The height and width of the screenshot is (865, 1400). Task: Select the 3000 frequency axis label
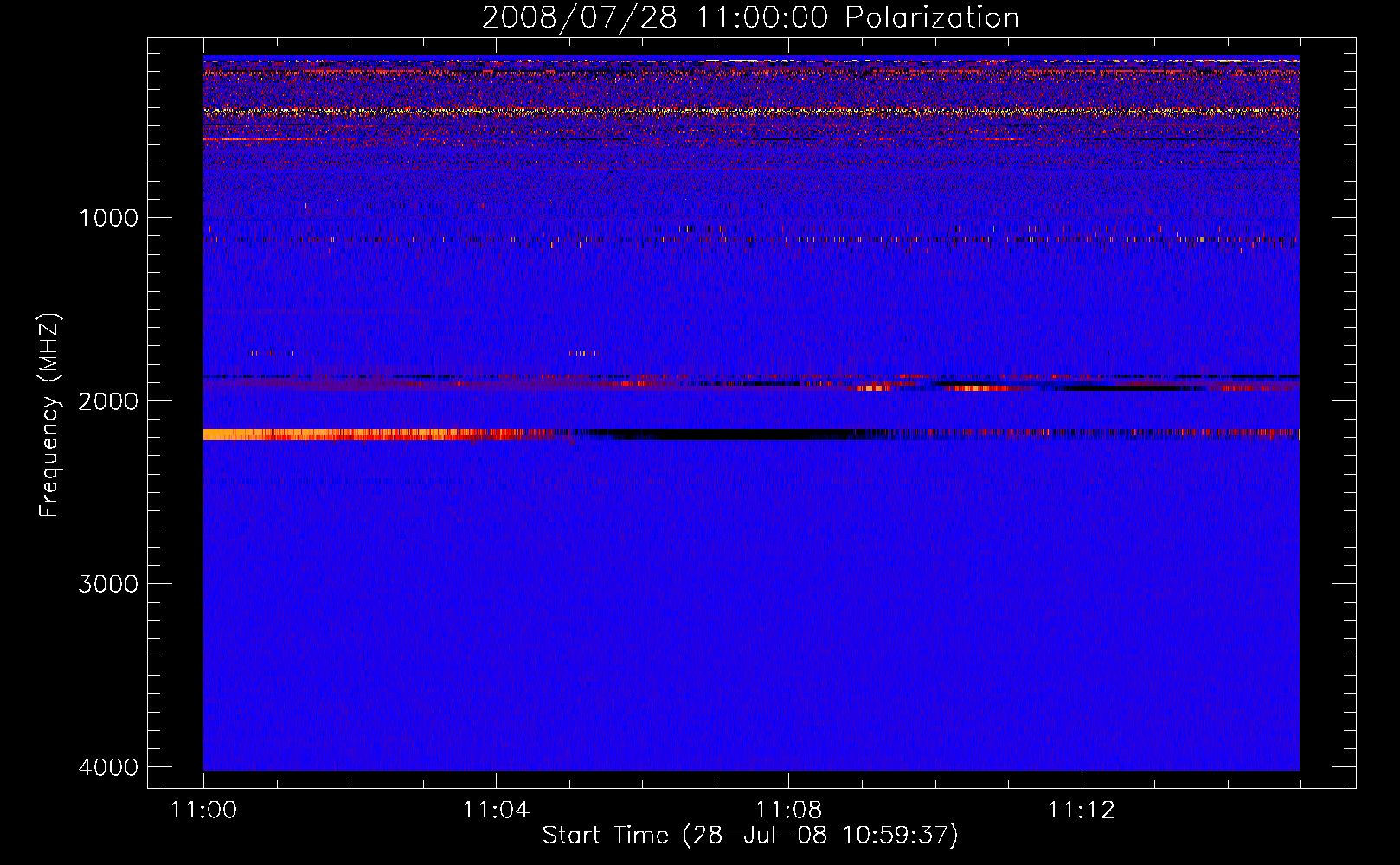tap(108, 584)
